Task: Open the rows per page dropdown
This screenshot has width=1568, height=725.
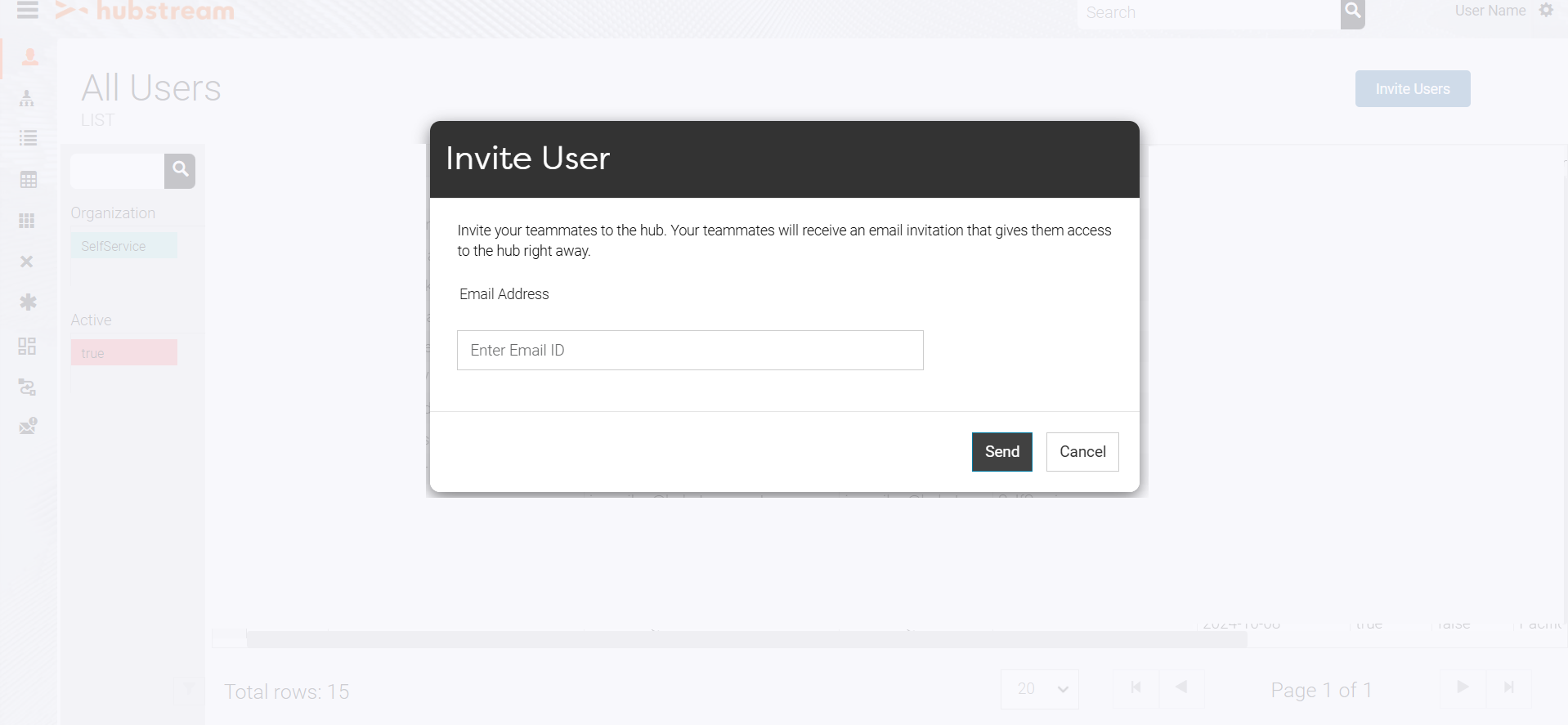Action: click(x=1039, y=689)
